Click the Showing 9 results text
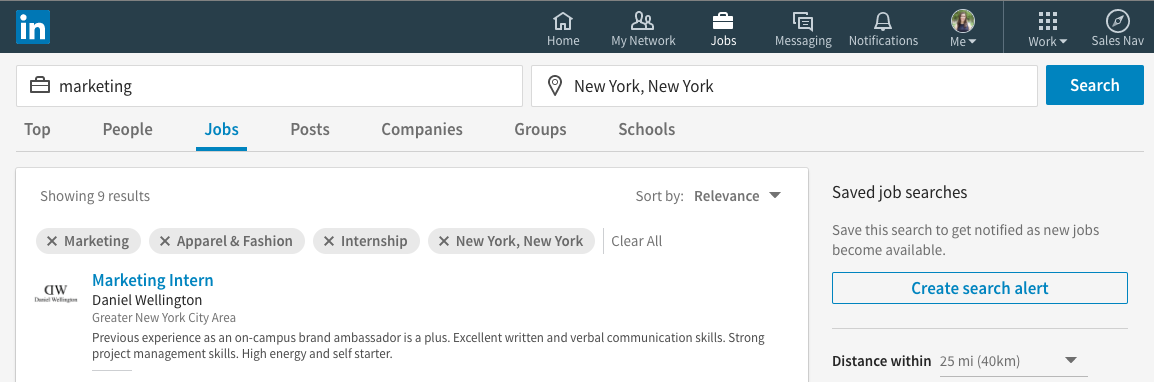The width and height of the screenshot is (1154, 382). click(95, 196)
